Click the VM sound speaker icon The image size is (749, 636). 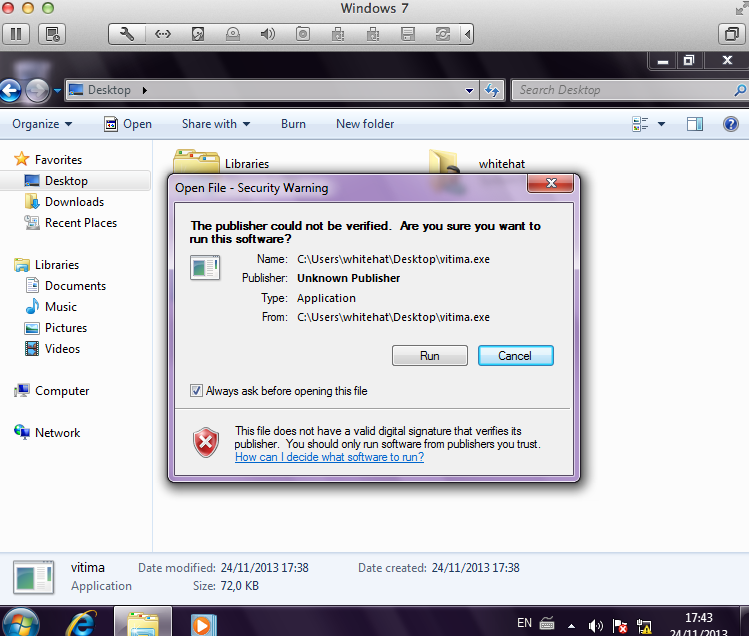point(268,34)
